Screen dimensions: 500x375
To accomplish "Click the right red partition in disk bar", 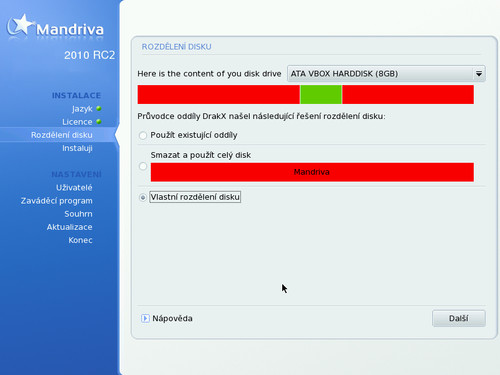I will (x=408, y=94).
